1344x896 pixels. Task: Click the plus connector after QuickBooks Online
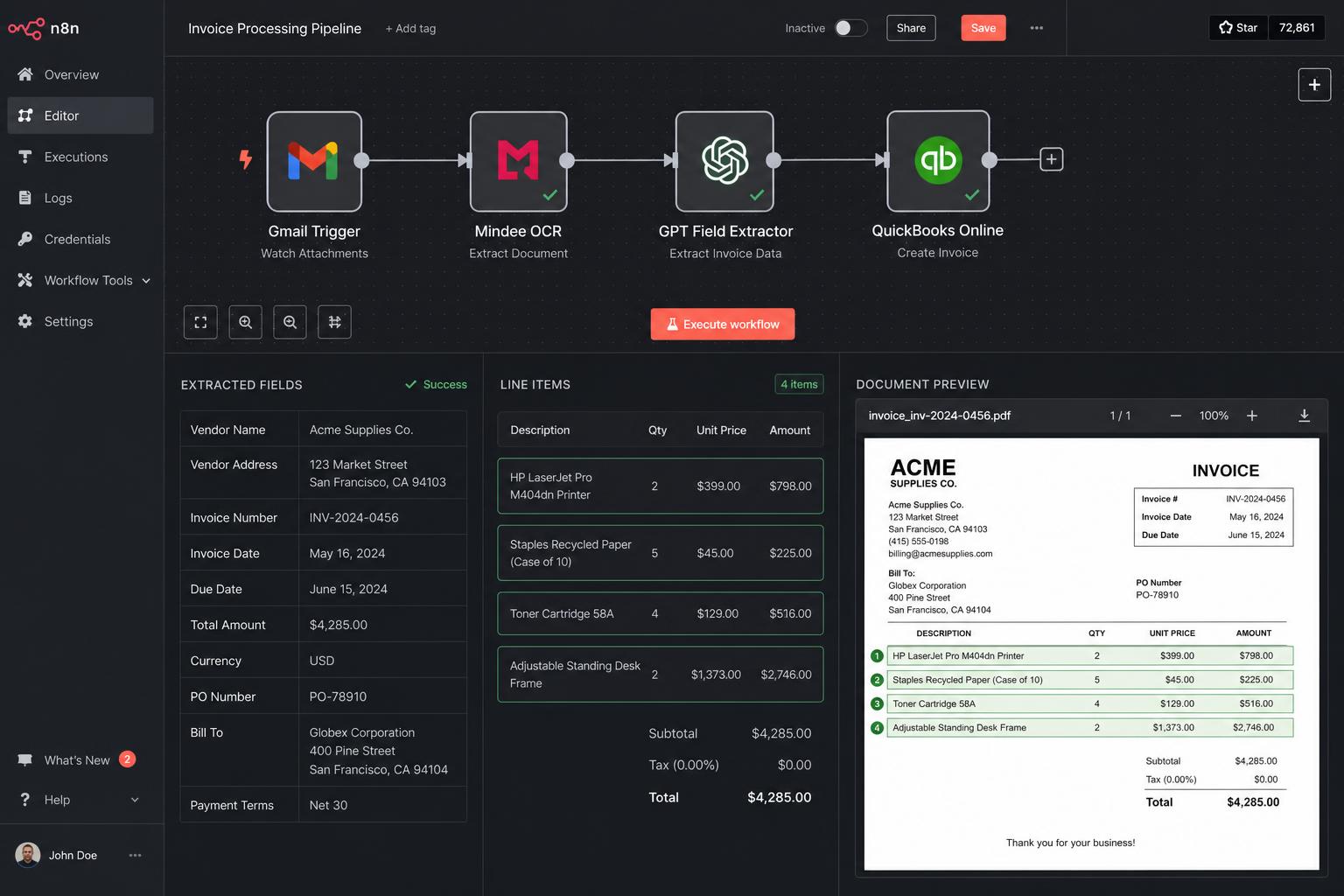(x=1051, y=159)
